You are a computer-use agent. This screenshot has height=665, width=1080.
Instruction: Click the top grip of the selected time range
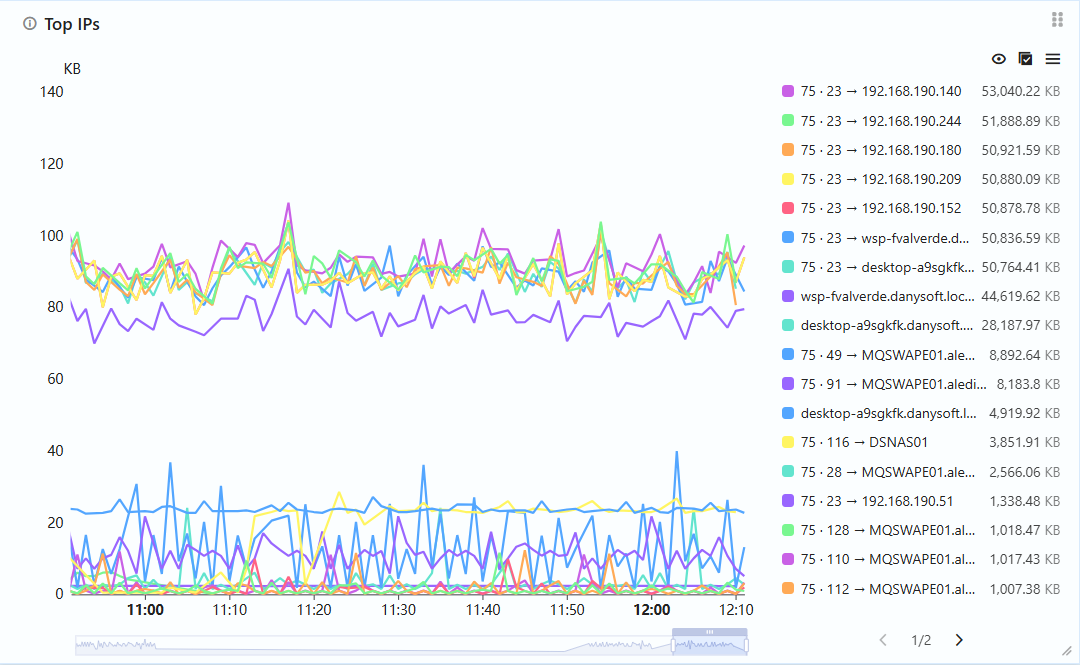[710, 632]
